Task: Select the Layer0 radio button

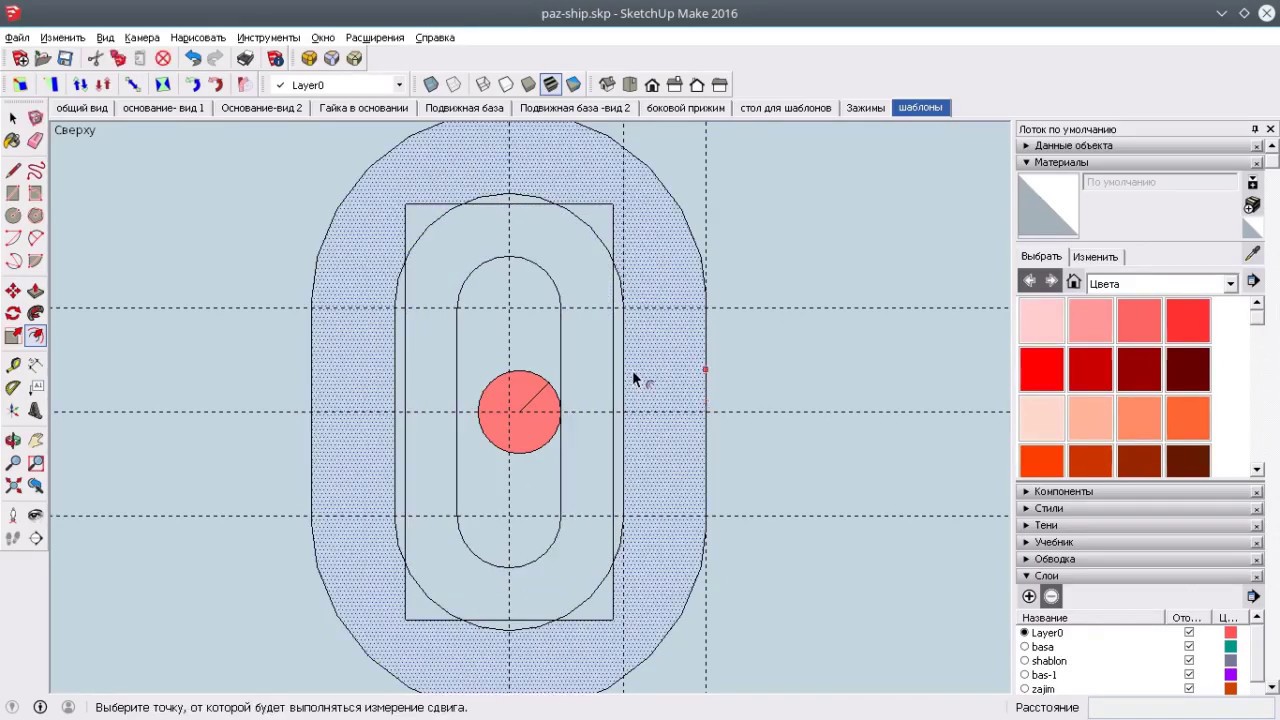Action: (1024, 633)
